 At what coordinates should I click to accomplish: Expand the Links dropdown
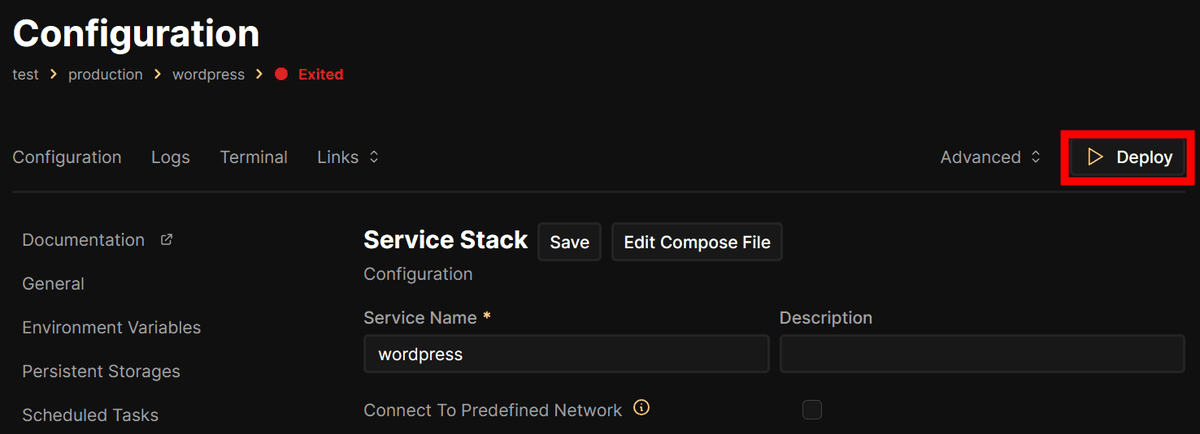348,157
